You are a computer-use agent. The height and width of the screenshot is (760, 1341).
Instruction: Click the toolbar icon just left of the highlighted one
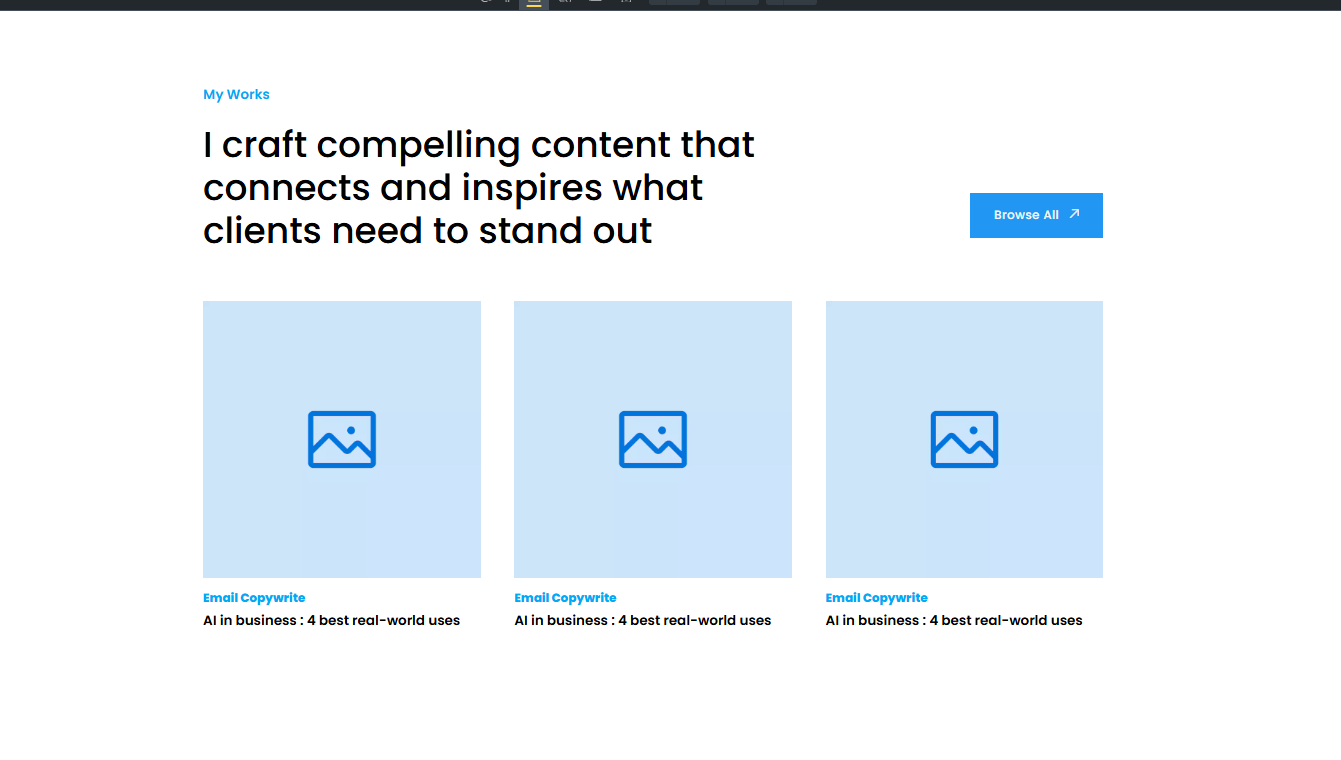507,3
